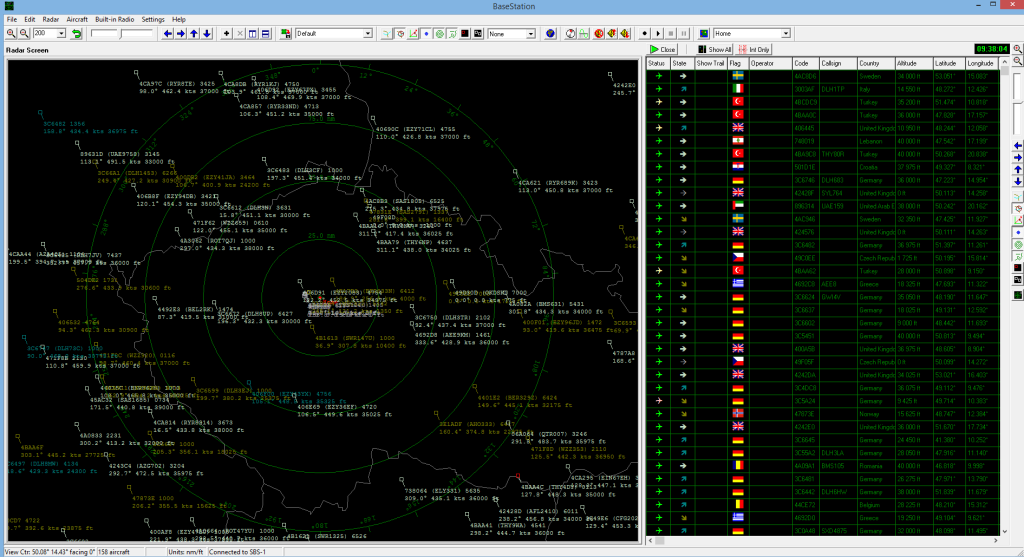Sort aircraft list by Callsign column

pyautogui.click(x=838, y=63)
